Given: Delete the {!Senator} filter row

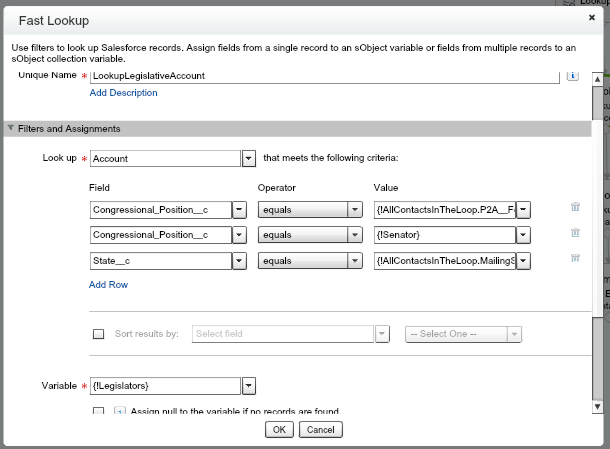Looking at the screenshot, I should point(575,233).
